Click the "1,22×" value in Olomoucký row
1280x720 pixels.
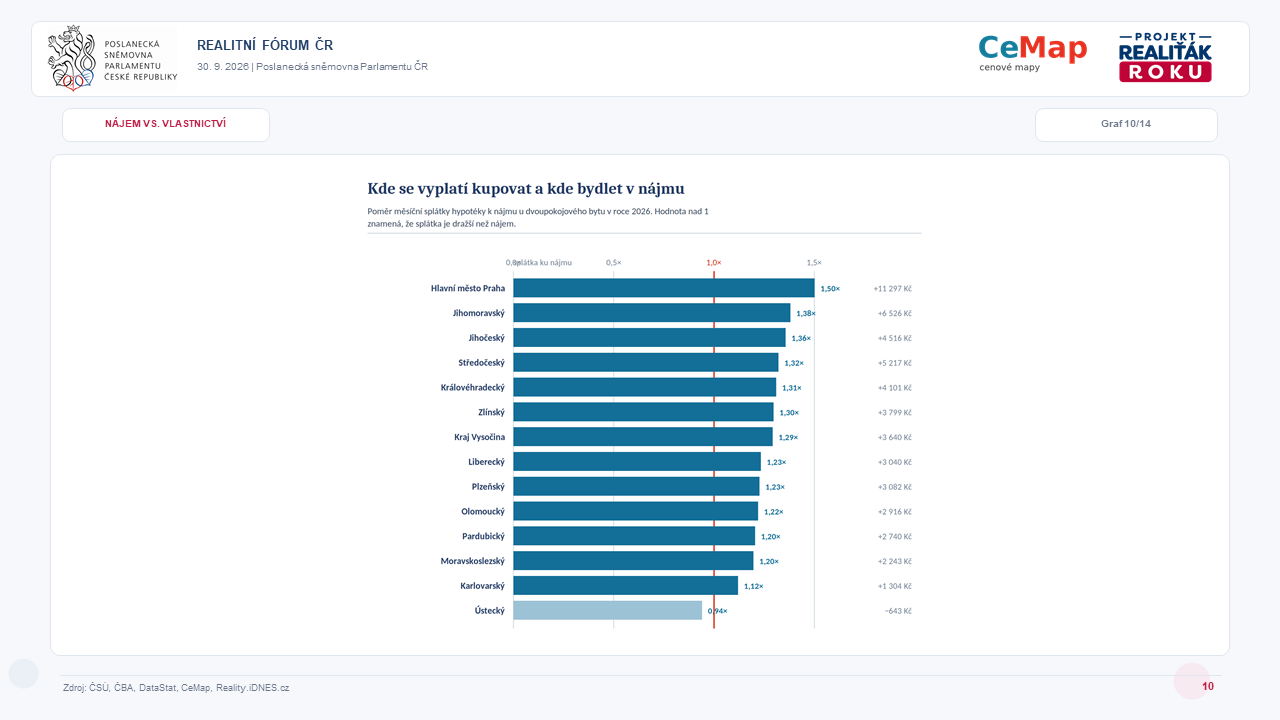pyautogui.click(x=774, y=512)
